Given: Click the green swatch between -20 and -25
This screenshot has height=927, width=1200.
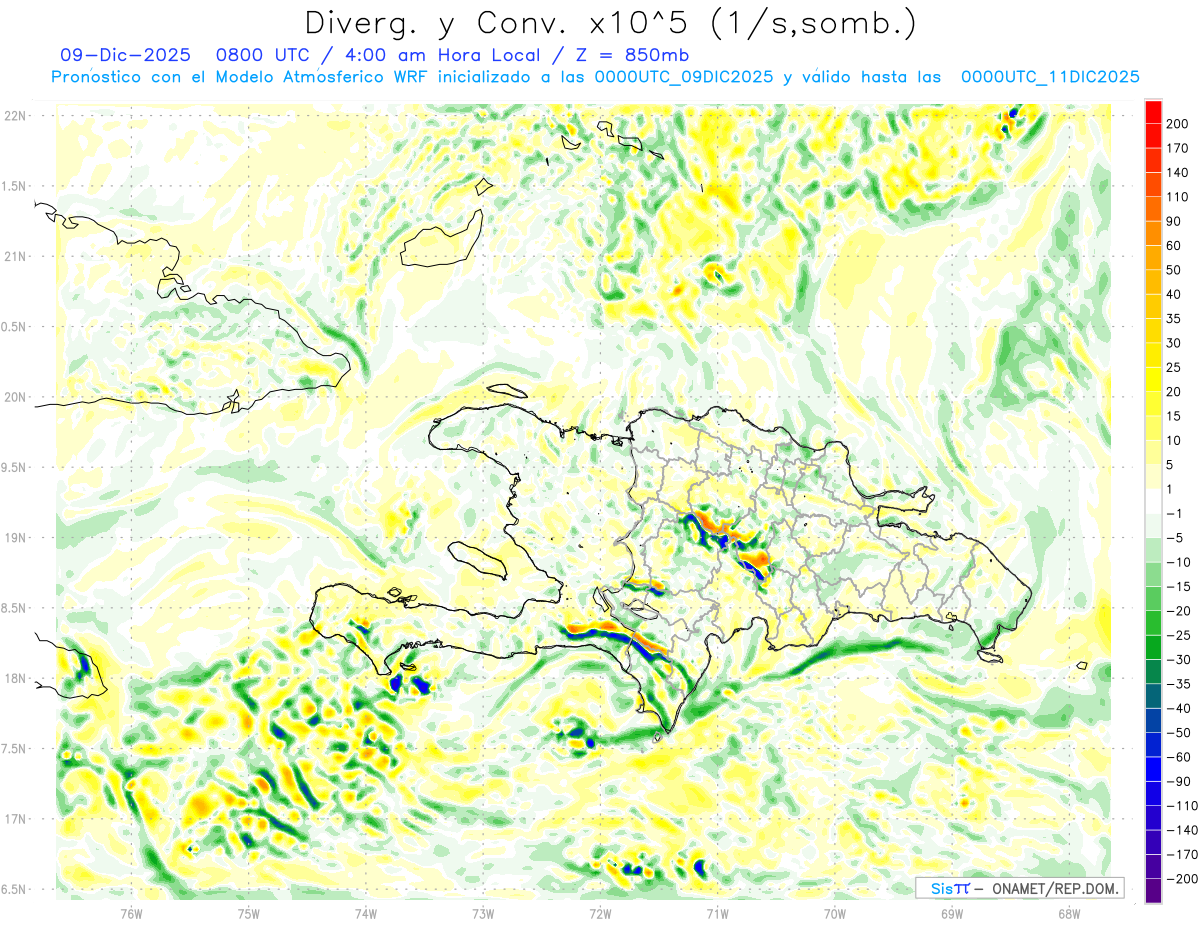Looking at the screenshot, I should (1153, 623).
